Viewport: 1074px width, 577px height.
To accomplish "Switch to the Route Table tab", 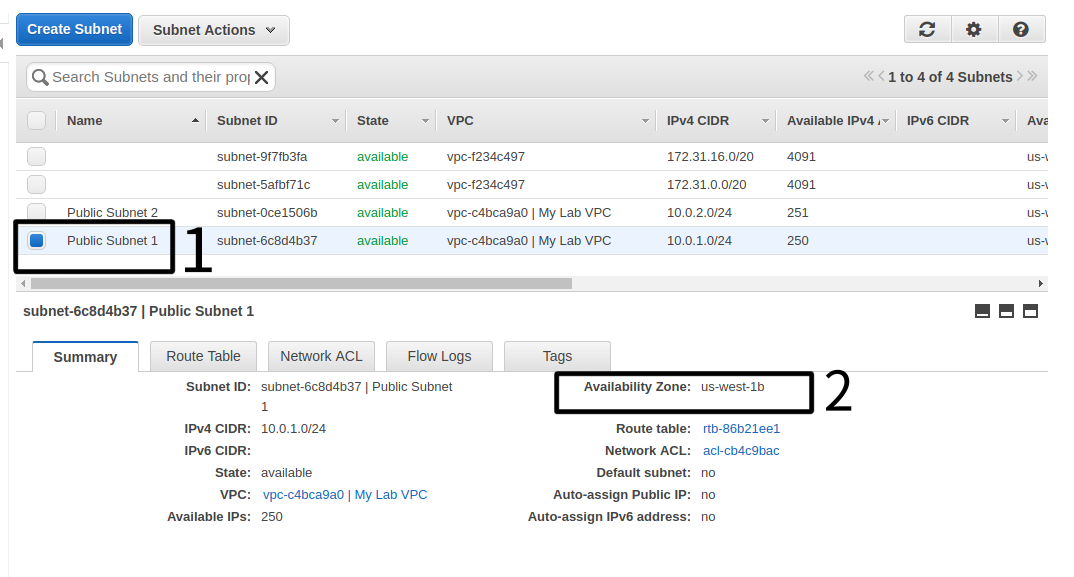I will (203, 356).
